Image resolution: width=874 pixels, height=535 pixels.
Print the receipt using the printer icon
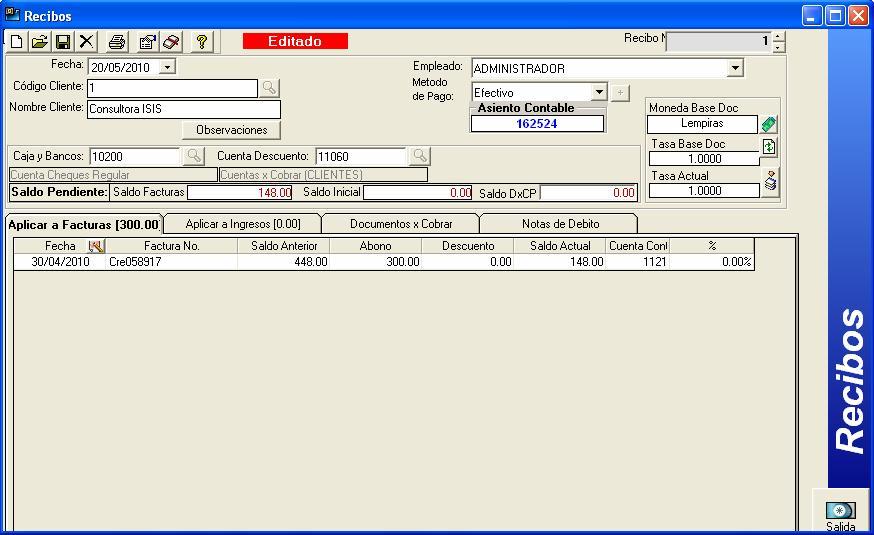[117, 42]
